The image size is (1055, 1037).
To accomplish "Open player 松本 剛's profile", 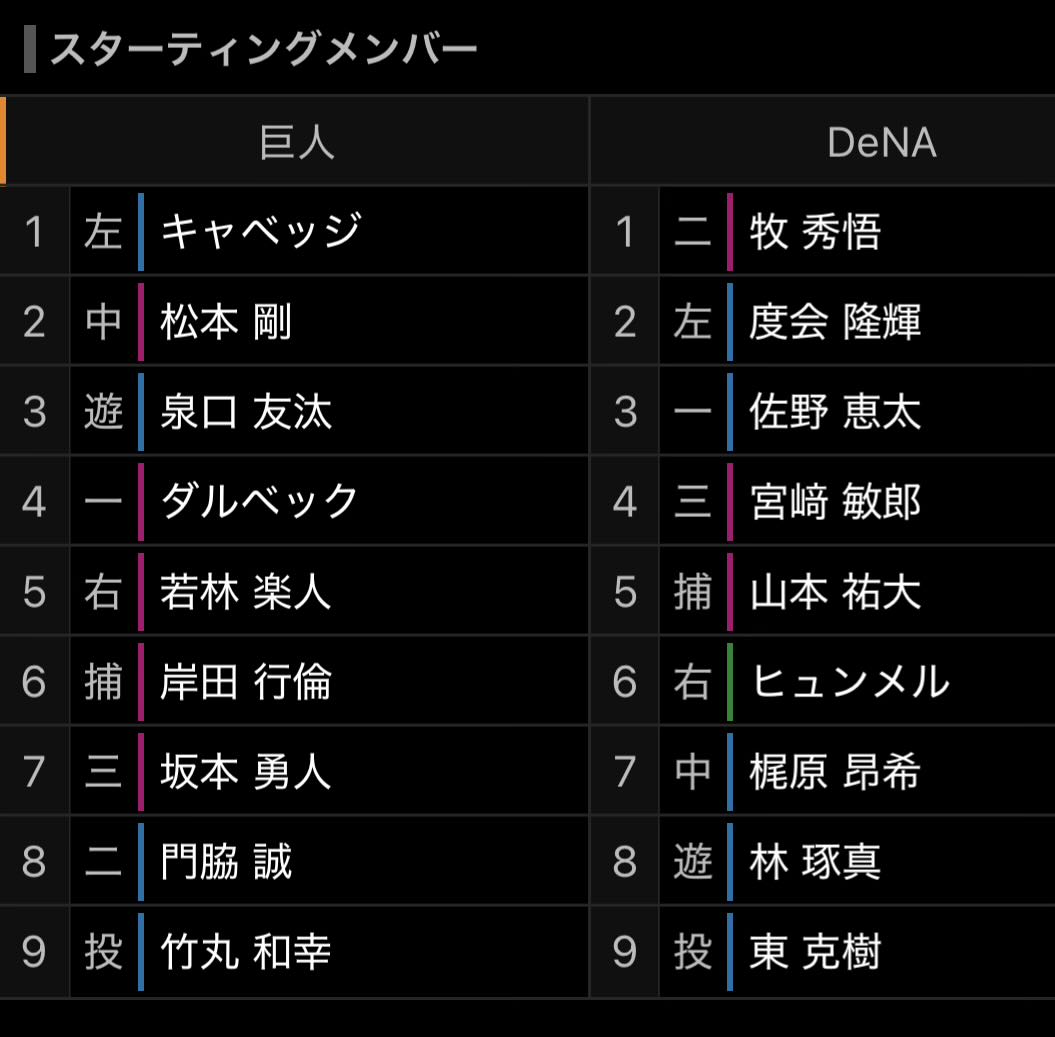I will [x=226, y=322].
